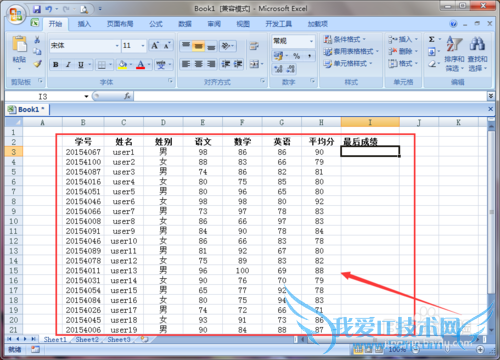Align text right

click(x=211, y=64)
